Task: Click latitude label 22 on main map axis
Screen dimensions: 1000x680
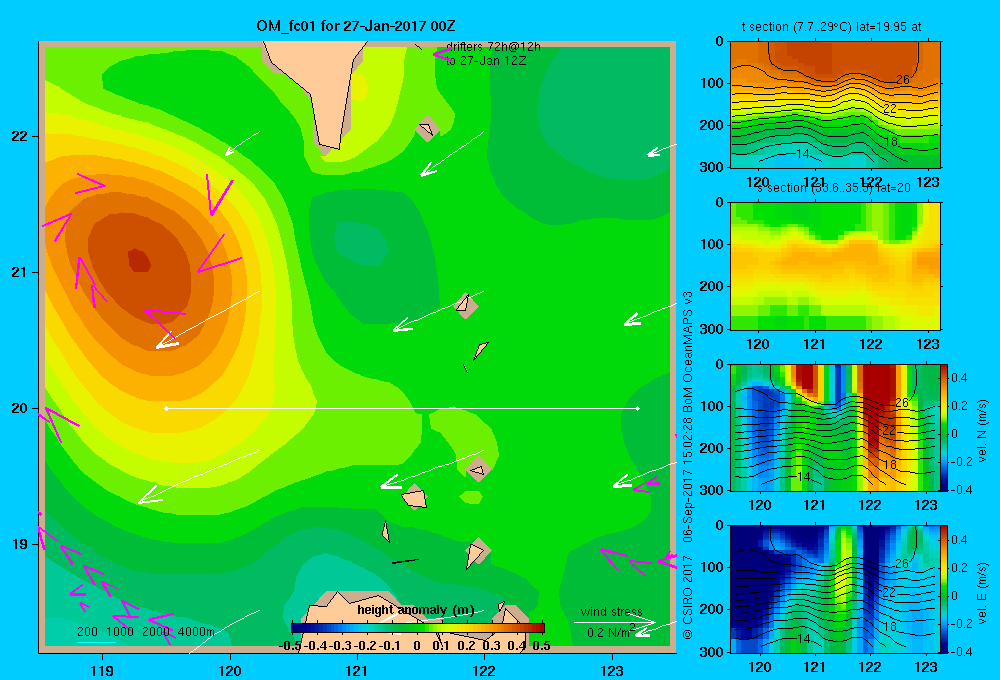Action: [19, 136]
